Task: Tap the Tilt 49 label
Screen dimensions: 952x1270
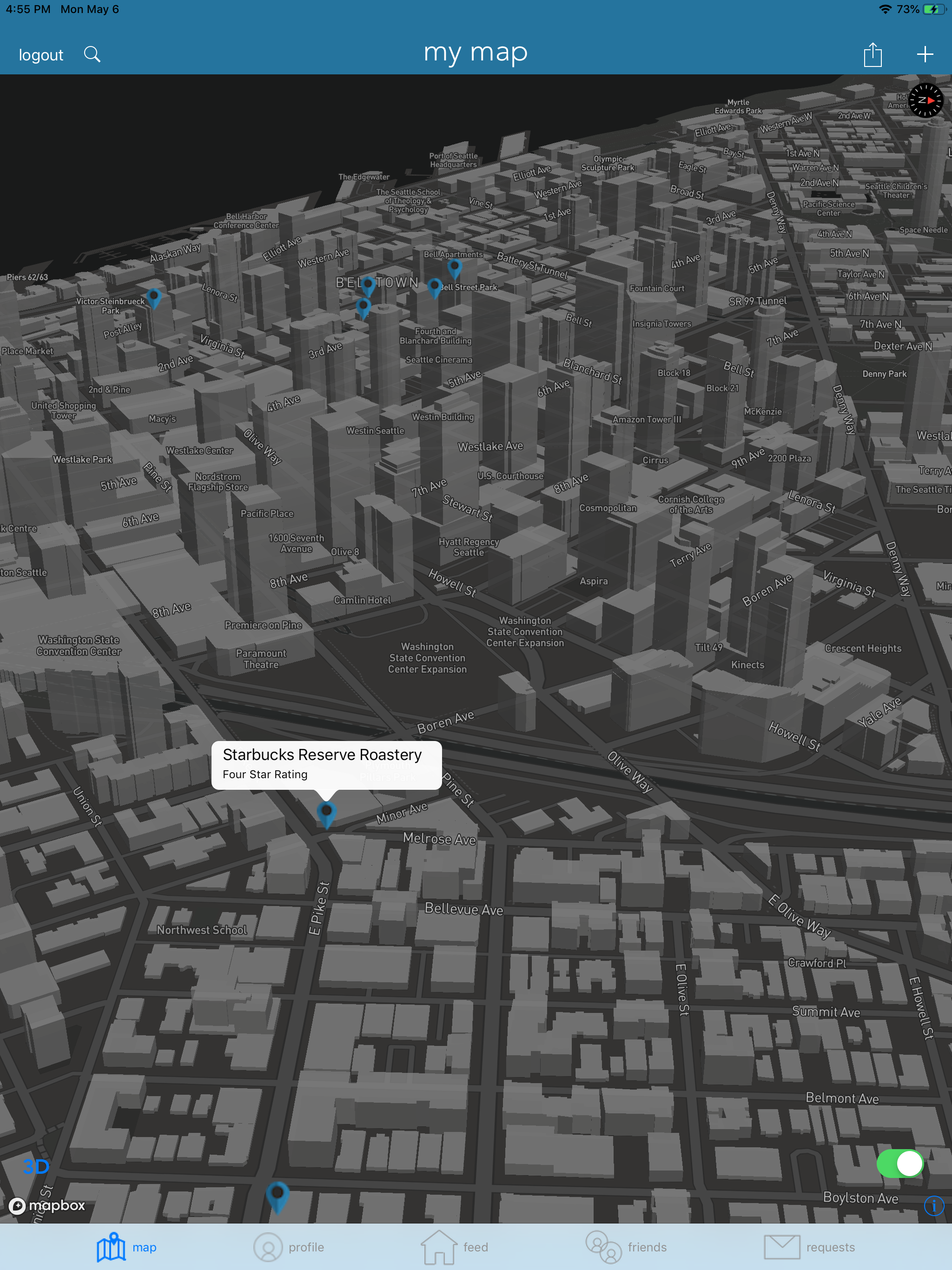Action: pyautogui.click(x=708, y=647)
